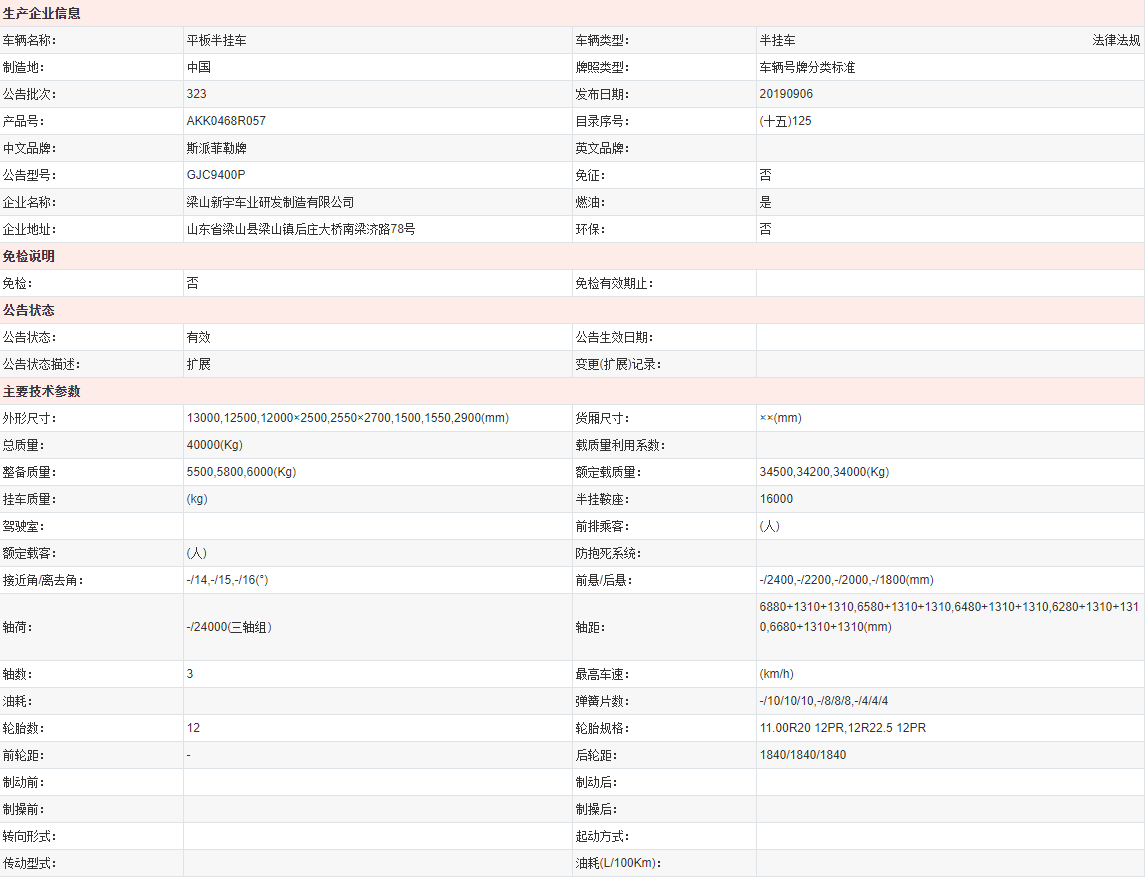Click the catalog number (十五)125 value
This screenshot has height=877, width=1145.
pyautogui.click(x=785, y=121)
